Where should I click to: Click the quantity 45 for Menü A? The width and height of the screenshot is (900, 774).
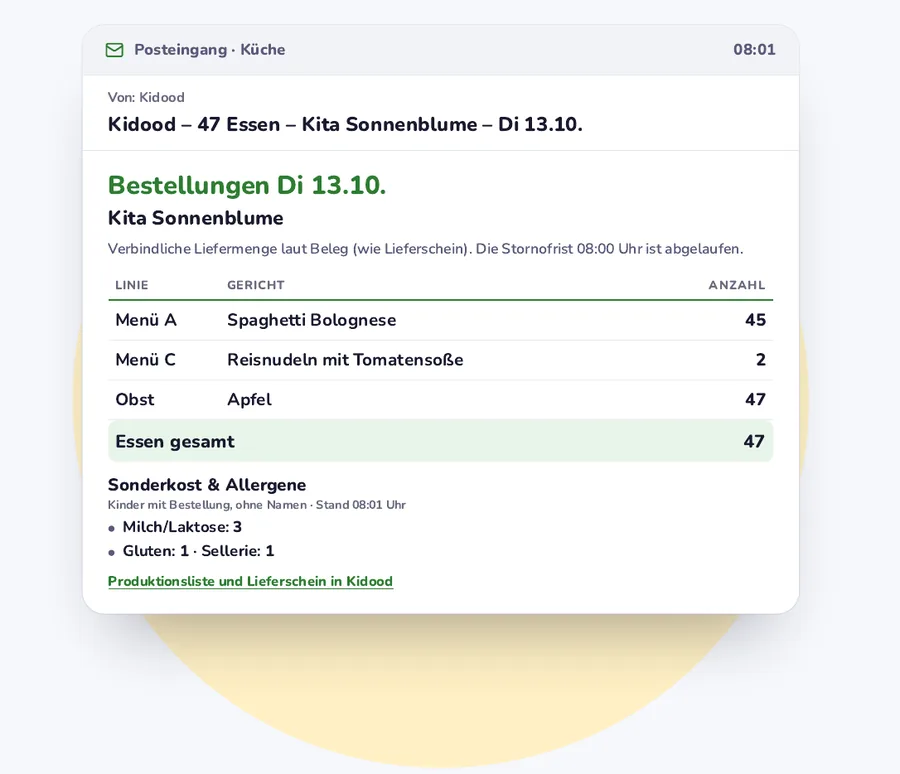[x=755, y=320]
